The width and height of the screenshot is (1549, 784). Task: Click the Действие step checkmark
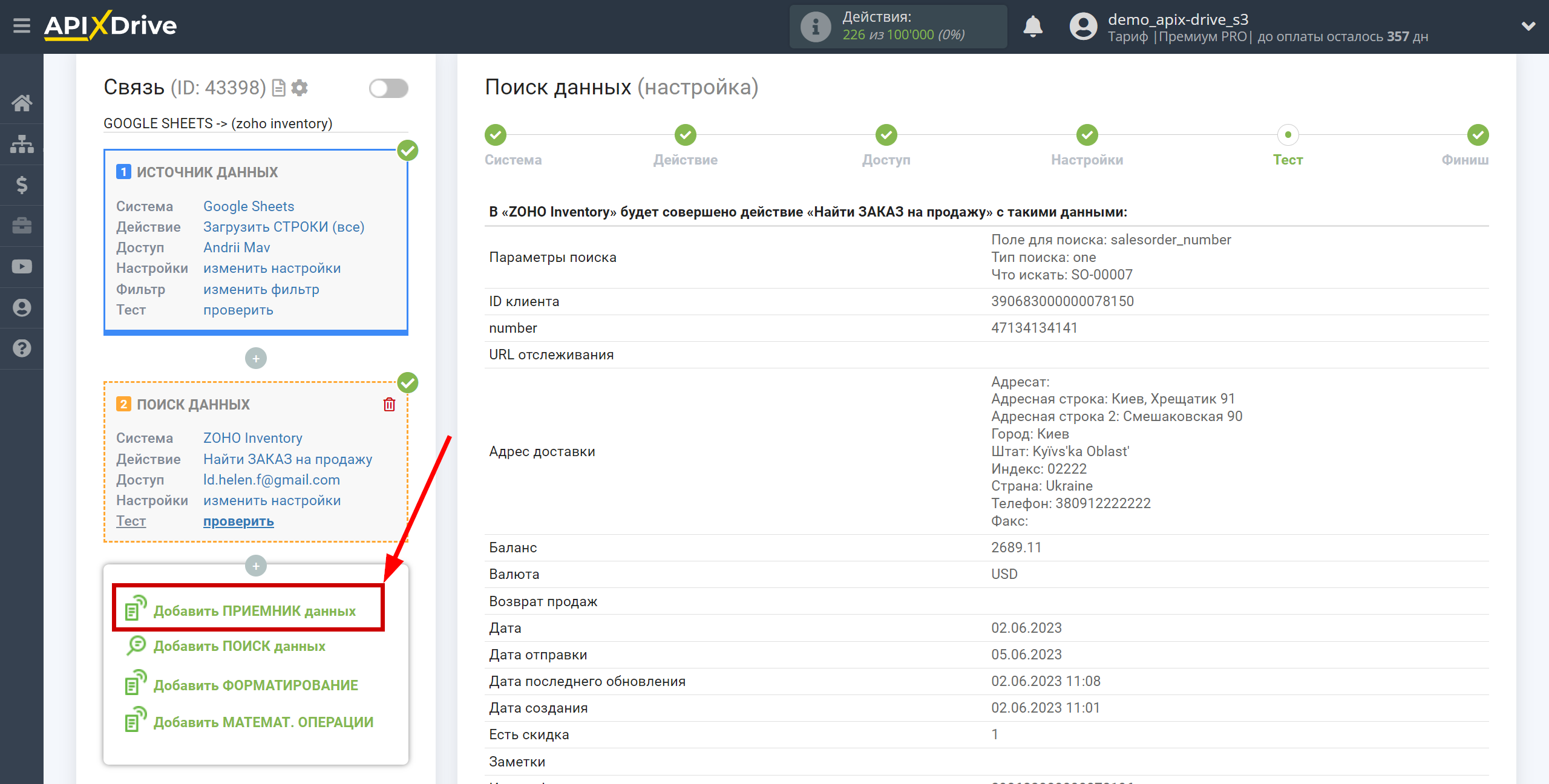(686, 135)
